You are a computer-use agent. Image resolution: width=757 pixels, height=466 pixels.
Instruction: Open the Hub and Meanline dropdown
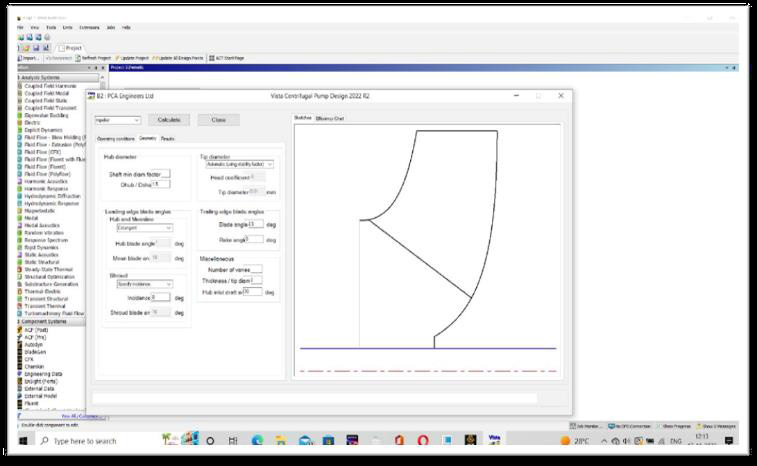[x=144, y=228]
